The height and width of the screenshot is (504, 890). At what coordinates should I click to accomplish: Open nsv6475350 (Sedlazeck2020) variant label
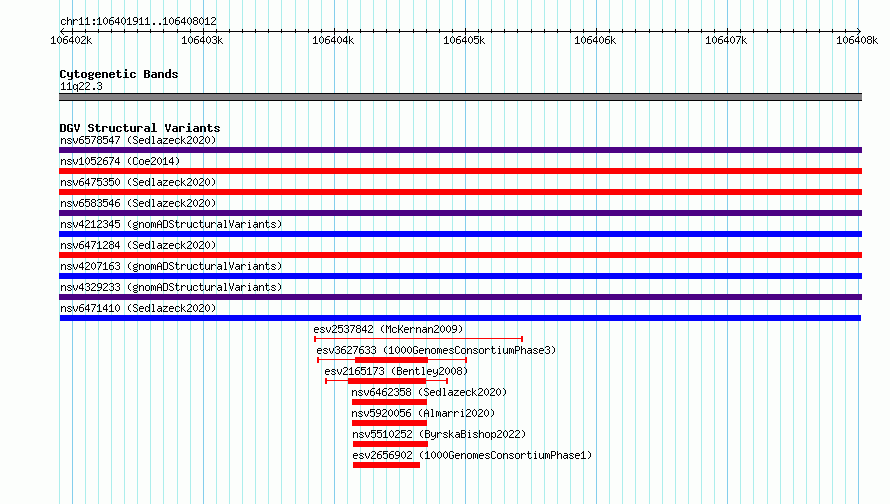tap(138, 182)
